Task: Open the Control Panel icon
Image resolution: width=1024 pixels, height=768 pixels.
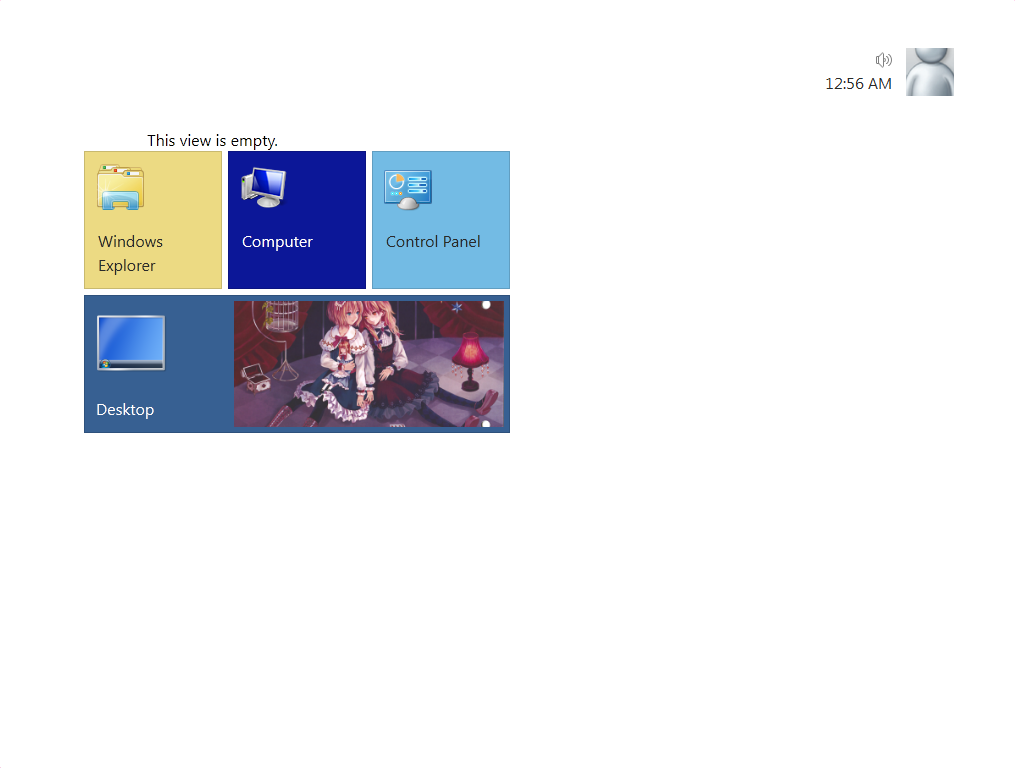Action: tap(408, 190)
